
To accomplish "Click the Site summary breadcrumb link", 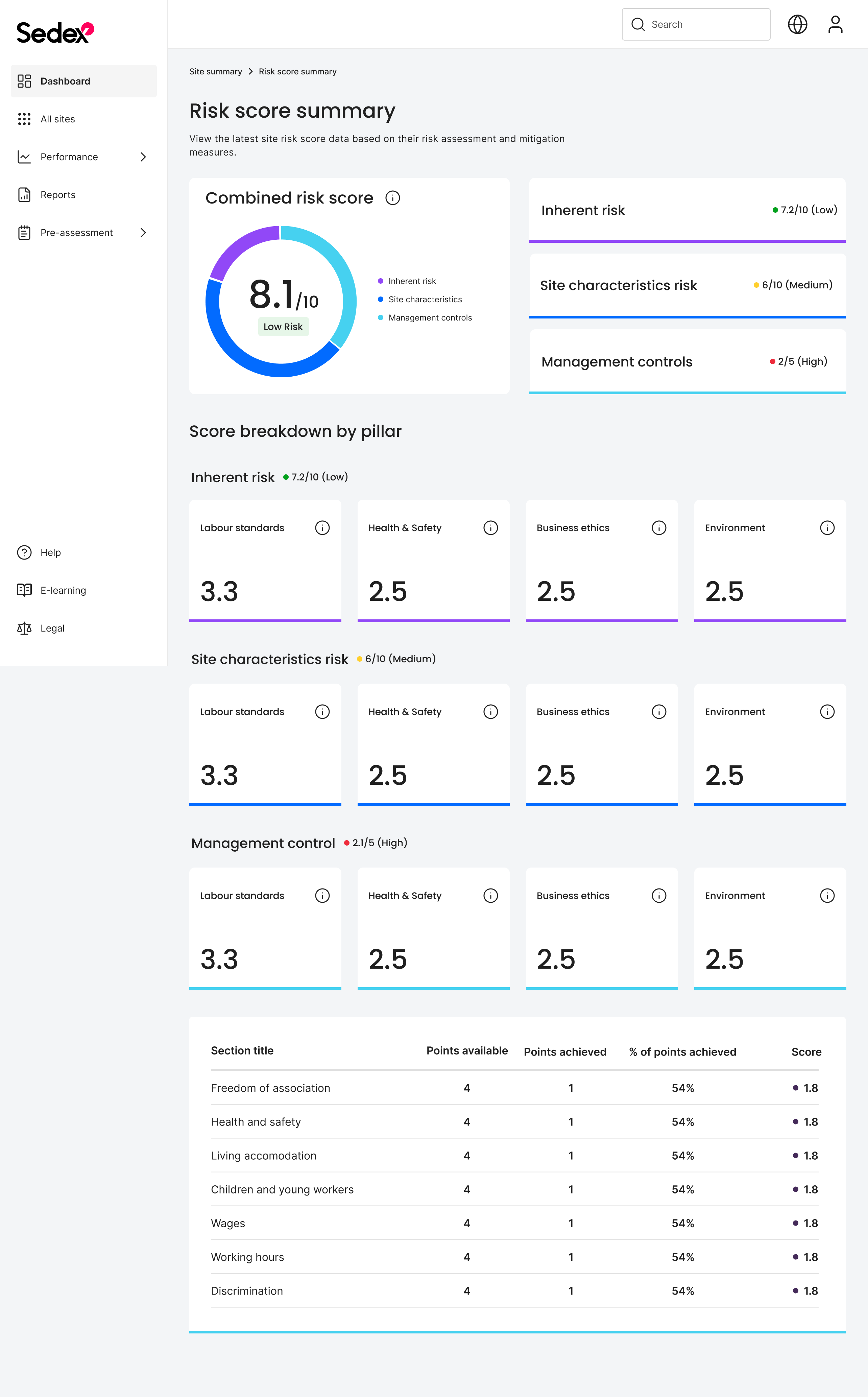I will [215, 72].
